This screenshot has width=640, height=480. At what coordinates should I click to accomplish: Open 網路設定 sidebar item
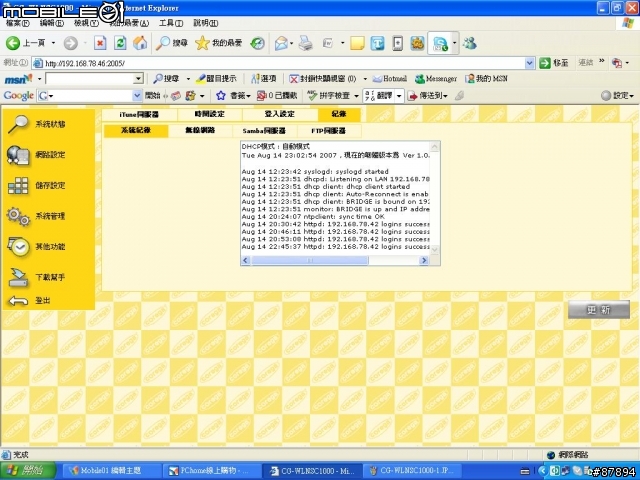click(x=37, y=155)
